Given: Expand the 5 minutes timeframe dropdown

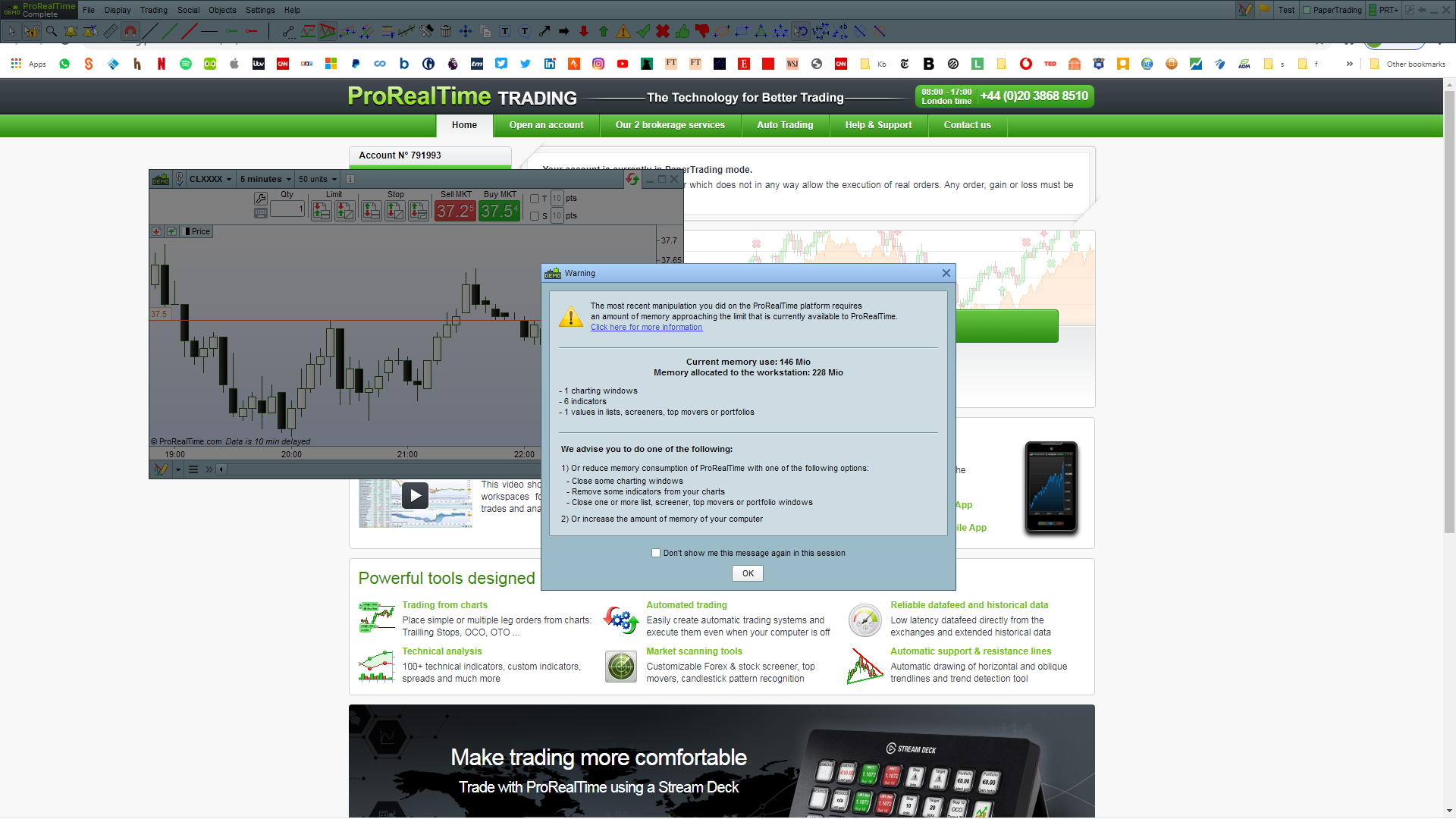Looking at the screenshot, I should click(x=265, y=179).
